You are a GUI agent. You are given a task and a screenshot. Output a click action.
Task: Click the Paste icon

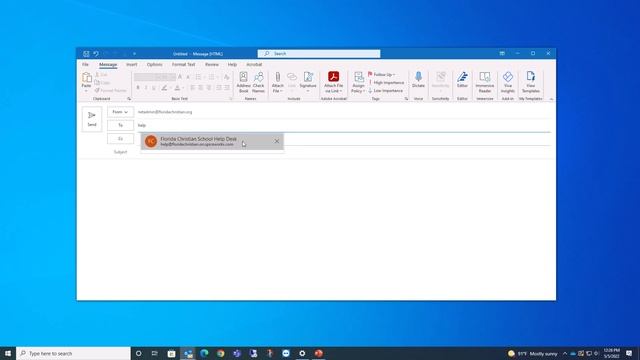[87, 78]
